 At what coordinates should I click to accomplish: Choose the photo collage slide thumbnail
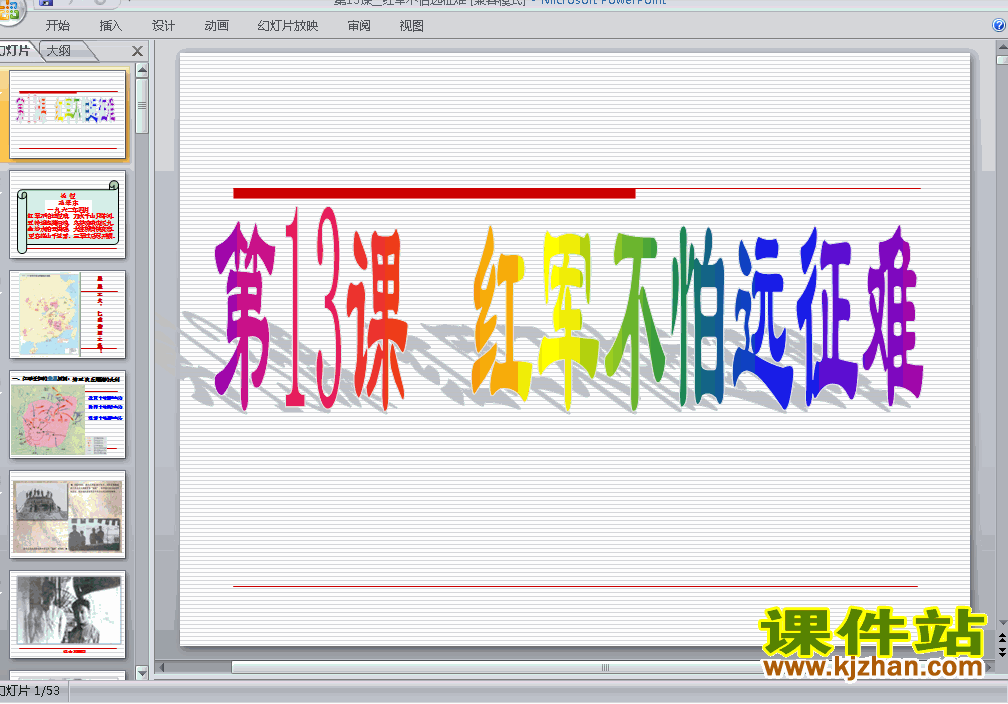[68, 514]
